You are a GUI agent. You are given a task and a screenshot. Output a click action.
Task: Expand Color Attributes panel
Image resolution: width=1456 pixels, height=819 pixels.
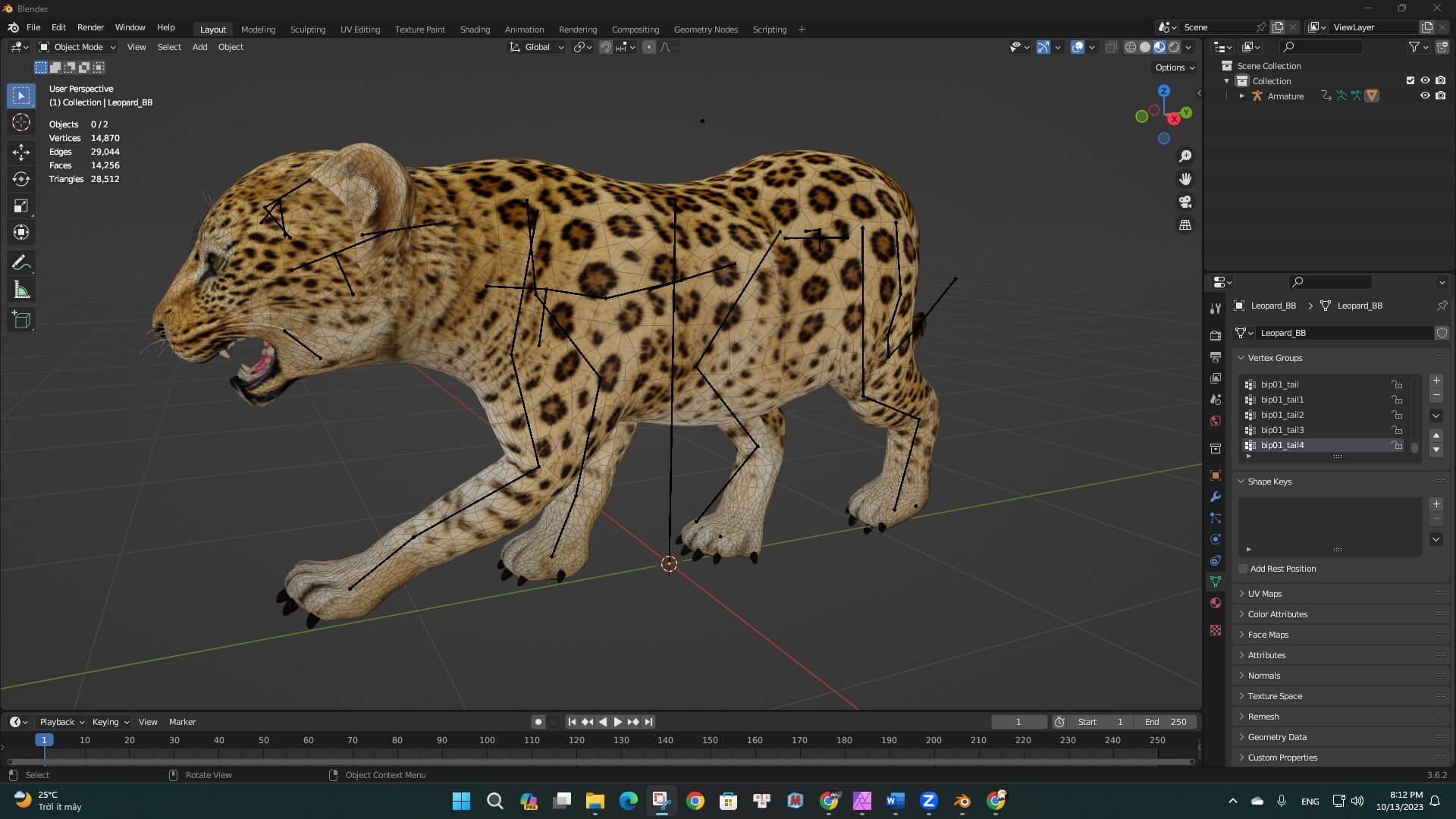click(1277, 614)
